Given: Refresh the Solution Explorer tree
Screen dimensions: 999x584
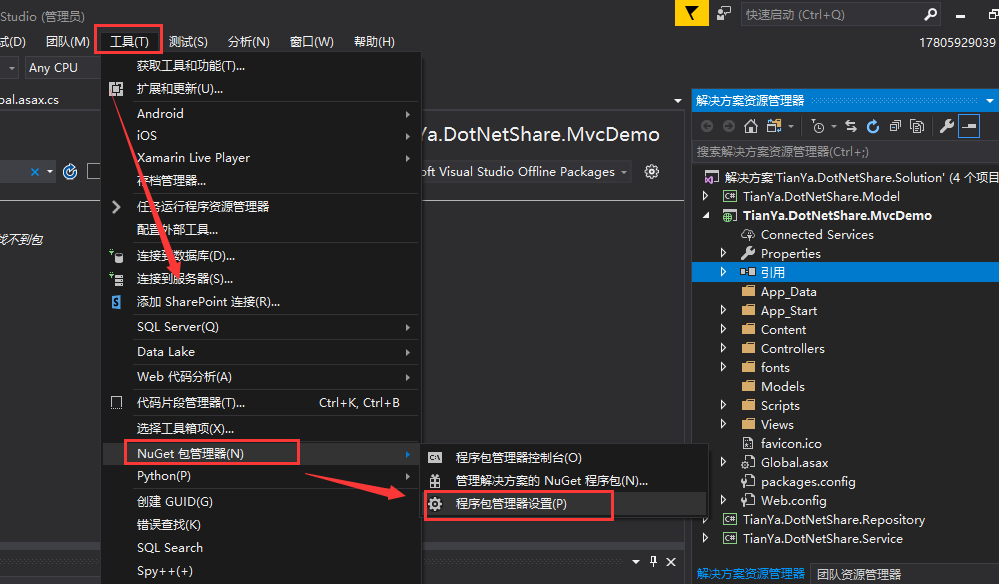Looking at the screenshot, I should [873, 126].
